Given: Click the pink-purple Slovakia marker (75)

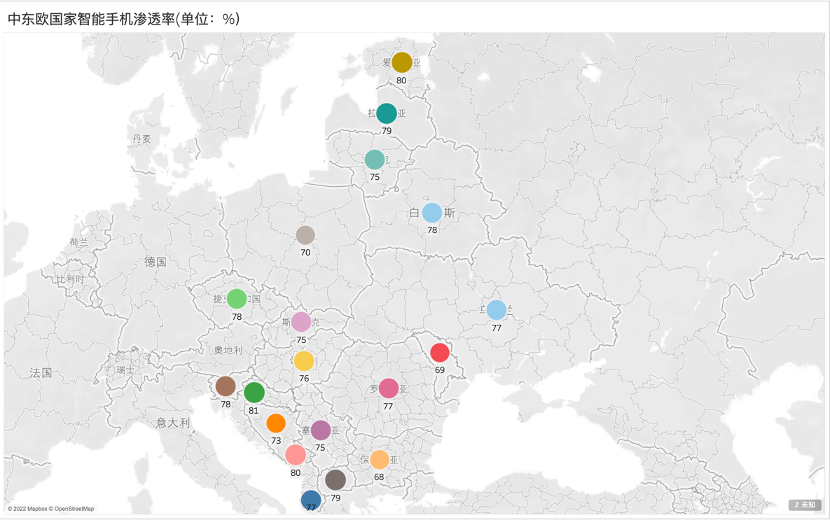Looking at the screenshot, I should (301, 322).
